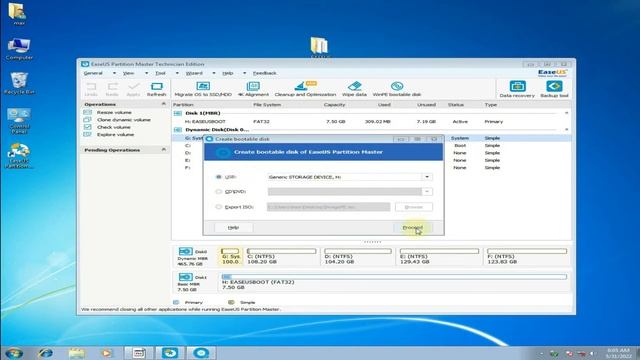Open Recycle Bin desktop icon
Screen dimensions: 640x360
click(x=19, y=84)
